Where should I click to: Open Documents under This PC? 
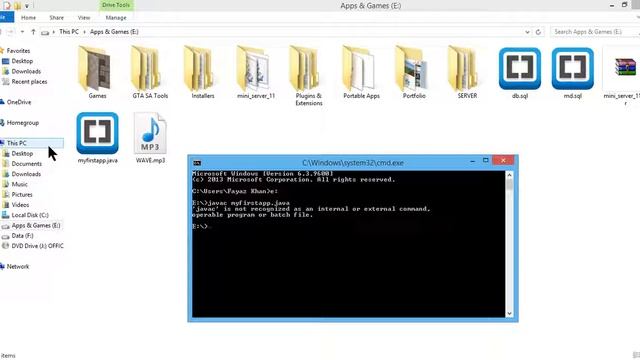click(x=27, y=164)
